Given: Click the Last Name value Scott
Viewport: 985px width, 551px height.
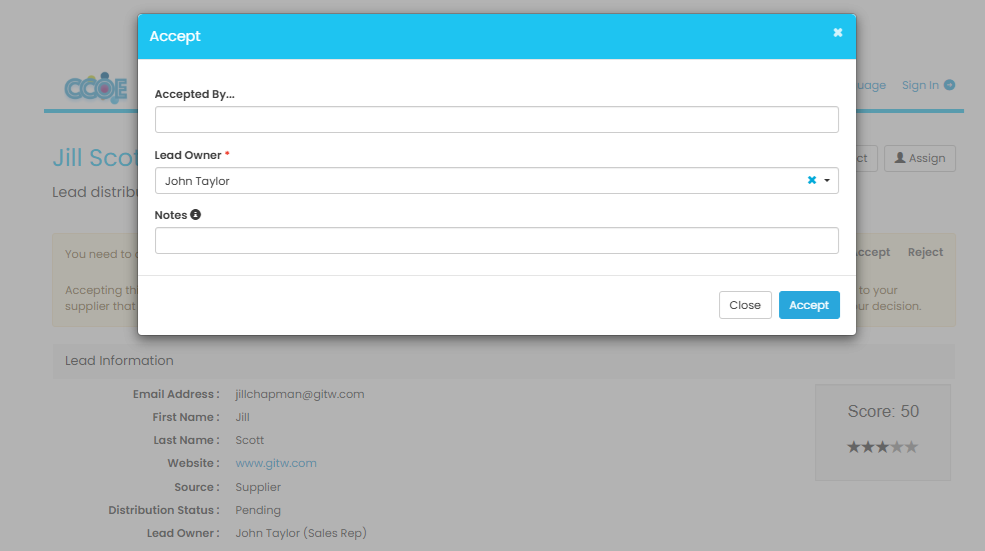Looking at the screenshot, I should (x=249, y=440).
